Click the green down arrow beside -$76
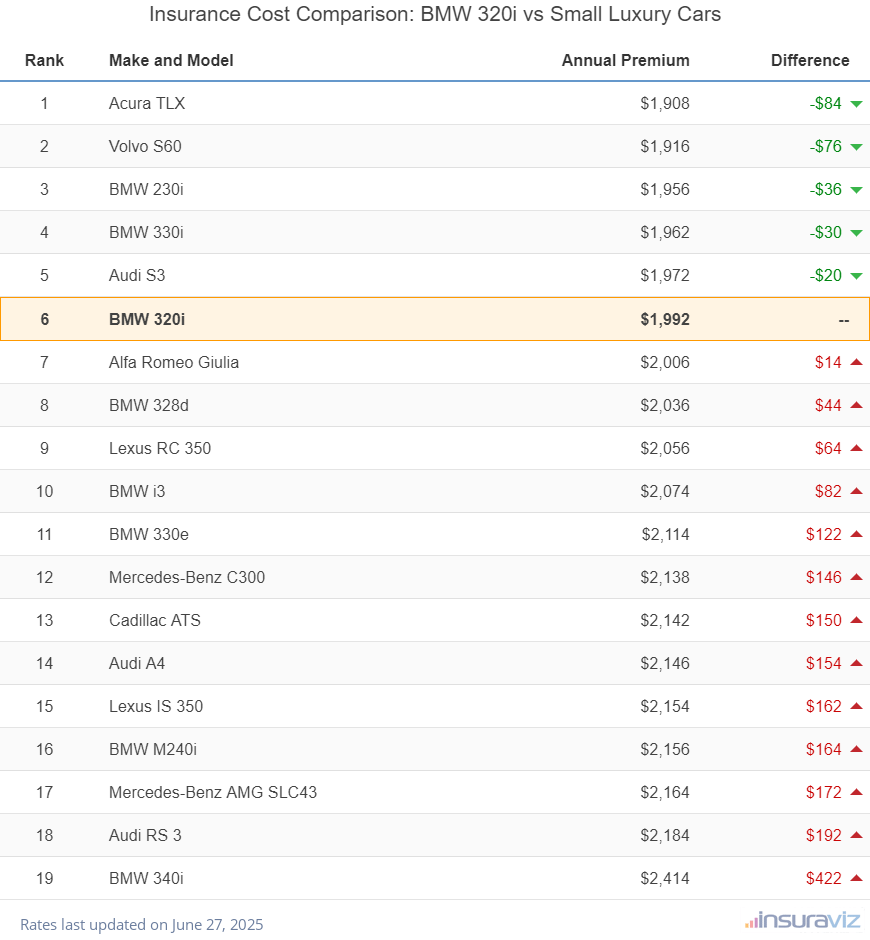This screenshot has width=870, height=940. click(856, 147)
